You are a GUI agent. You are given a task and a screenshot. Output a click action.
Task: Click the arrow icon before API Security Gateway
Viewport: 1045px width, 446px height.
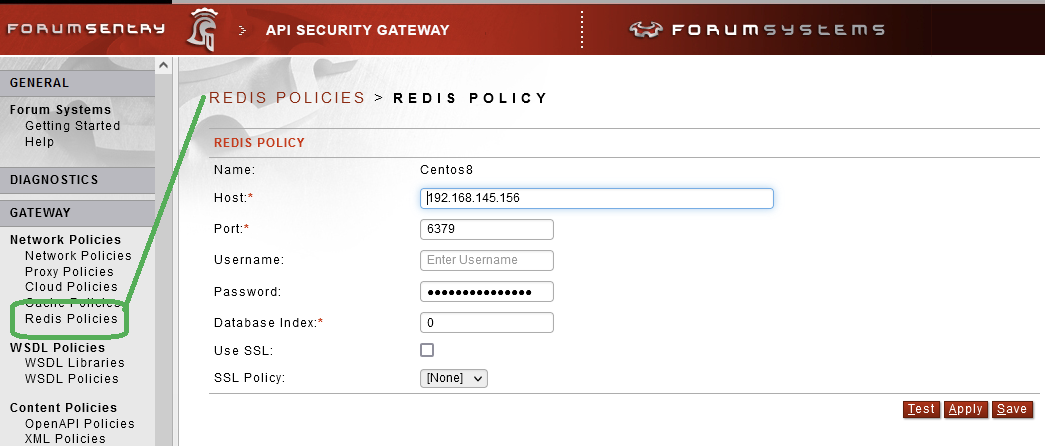click(x=243, y=30)
